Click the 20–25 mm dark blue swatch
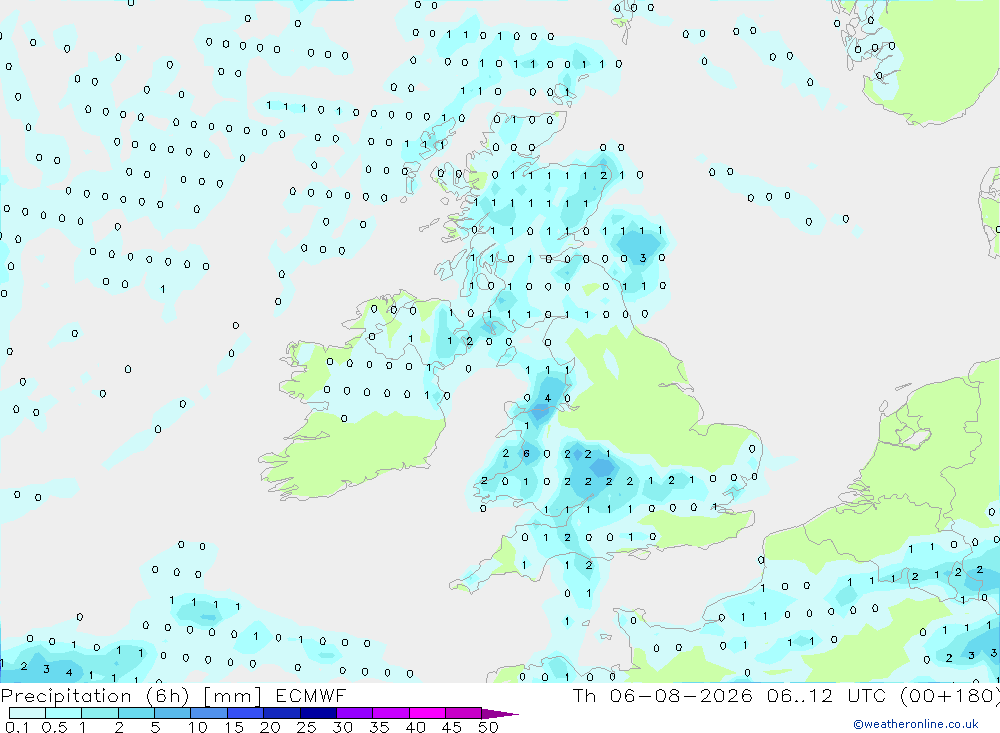The height and width of the screenshot is (733, 1000). pos(282,713)
